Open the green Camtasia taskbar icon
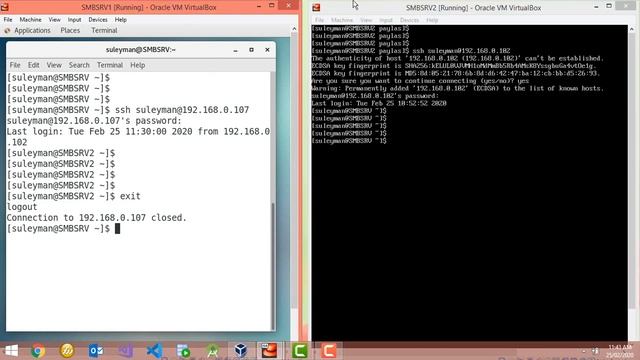Image resolution: width=640 pixels, height=360 pixels. [299, 351]
